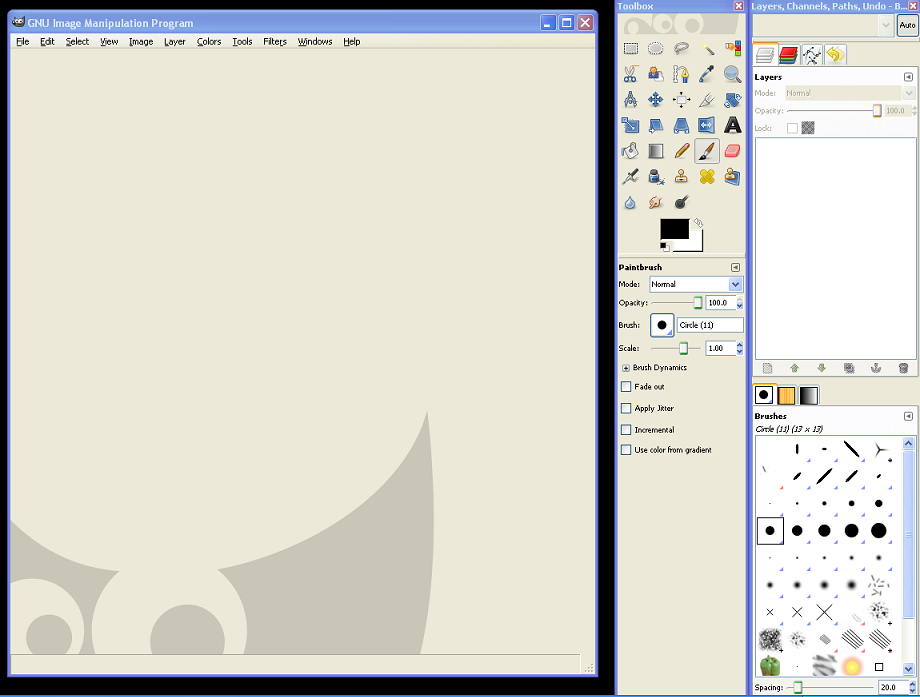The width and height of the screenshot is (920, 697).
Task: Activate the Ink tool
Action: 656,177
